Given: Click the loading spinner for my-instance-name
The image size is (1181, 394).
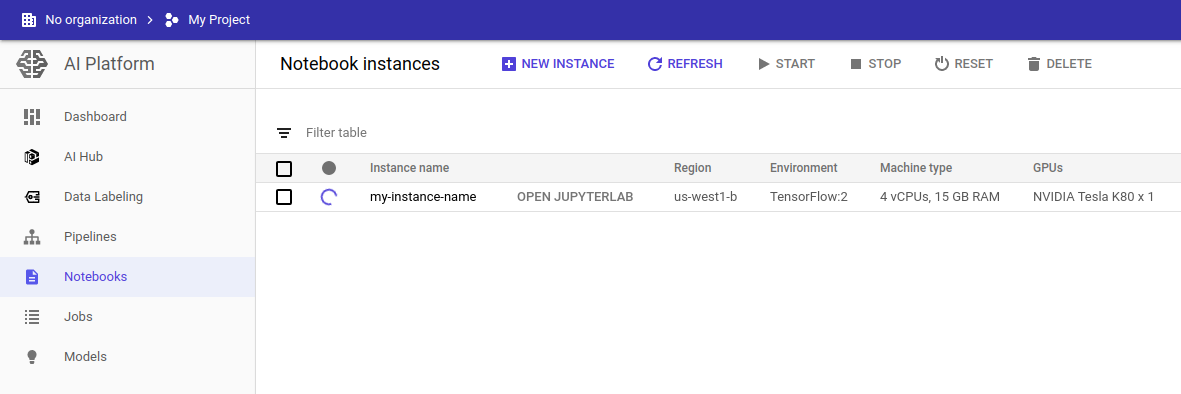Looking at the screenshot, I should 329,197.
